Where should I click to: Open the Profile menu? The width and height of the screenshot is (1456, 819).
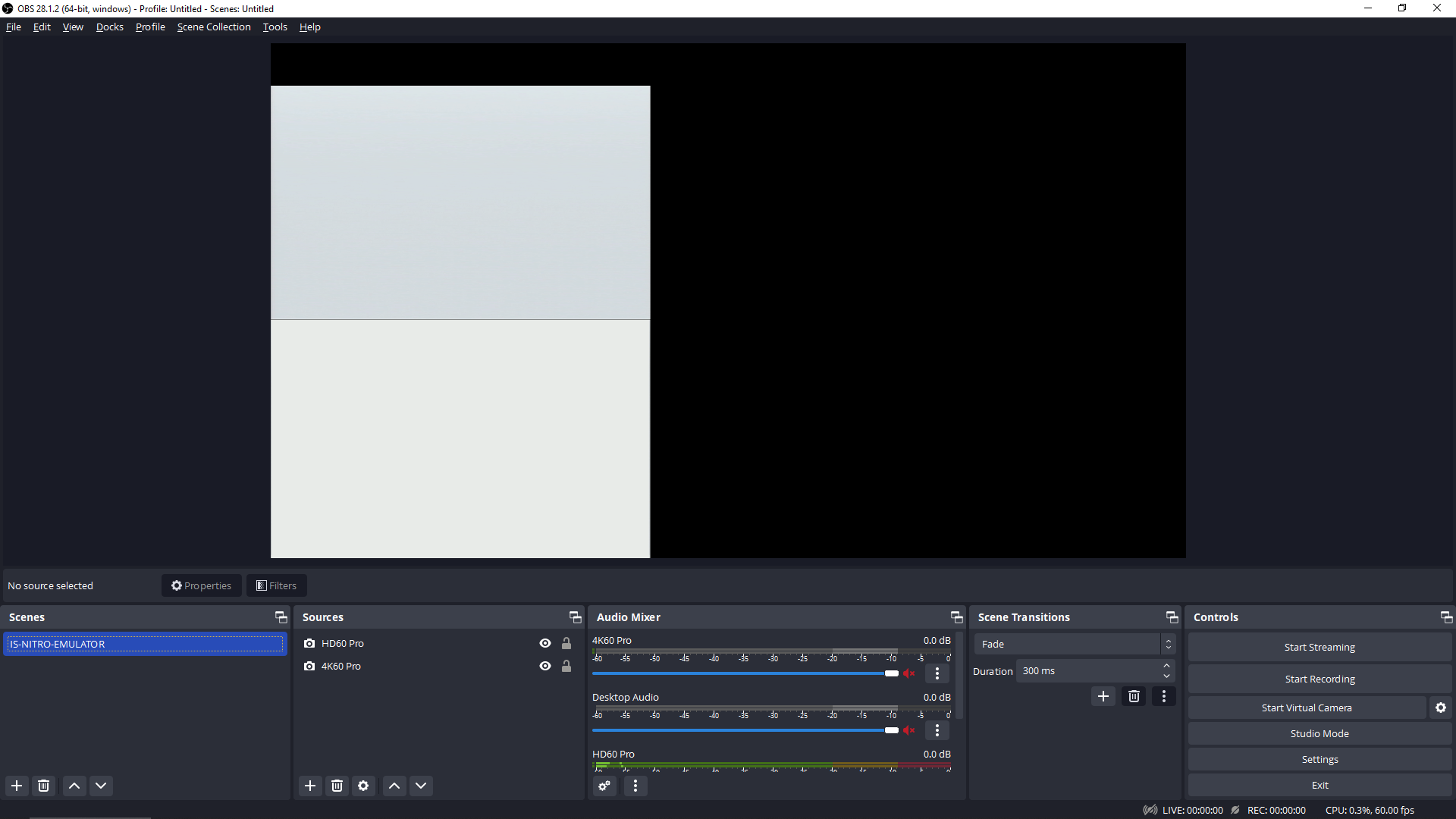pos(150,27)
